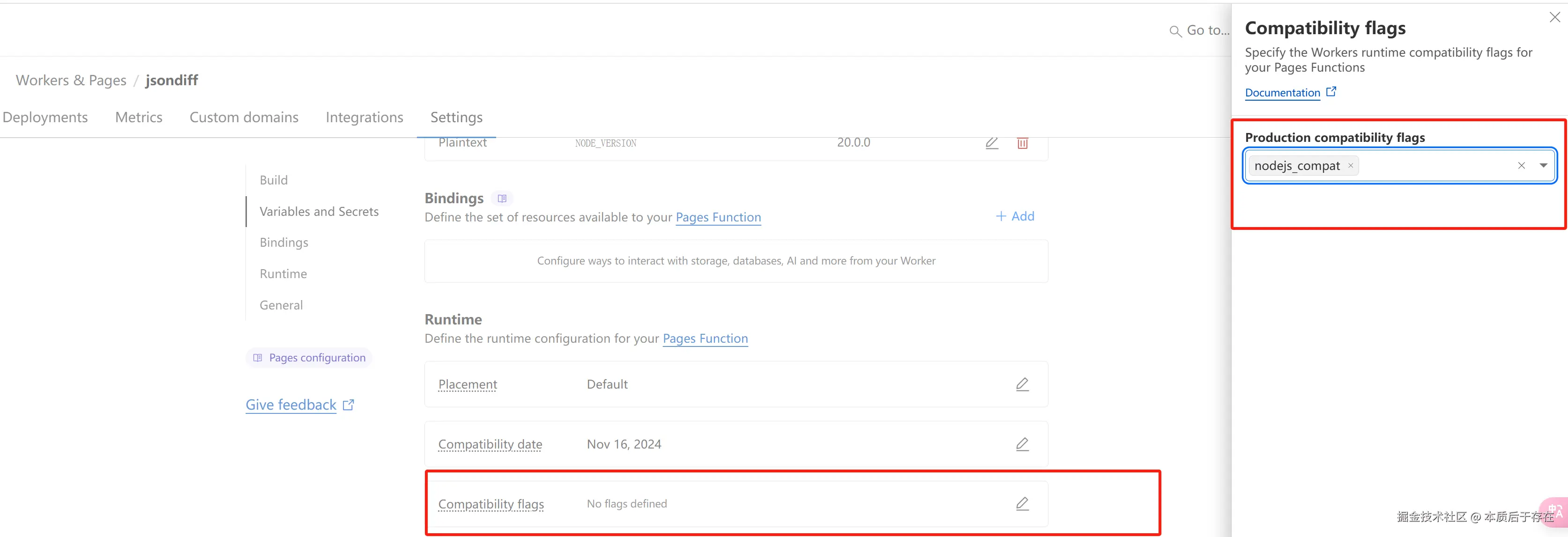1568x537 pixels.
Task: Open the Documentation link in side panel
Action: [x=1282, y=92]
